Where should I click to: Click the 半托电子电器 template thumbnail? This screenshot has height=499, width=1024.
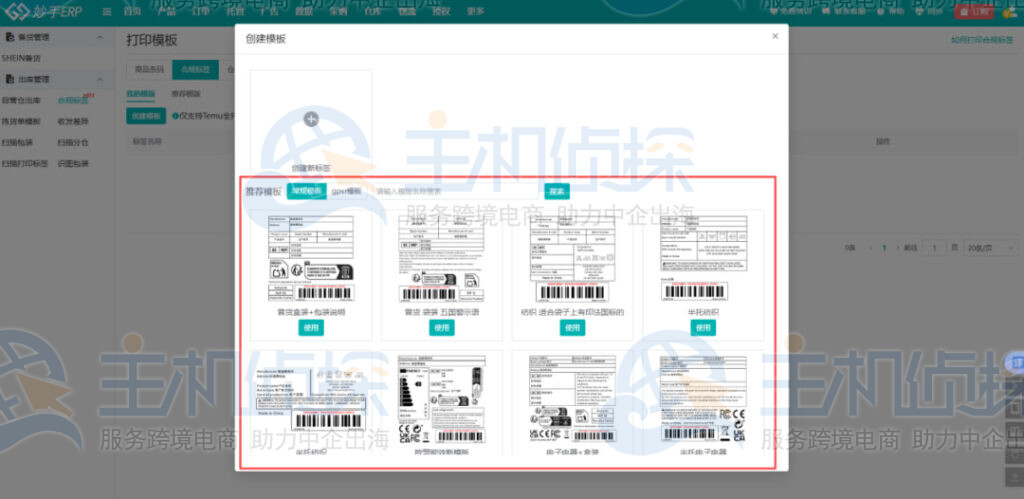(x=703, y=399)
